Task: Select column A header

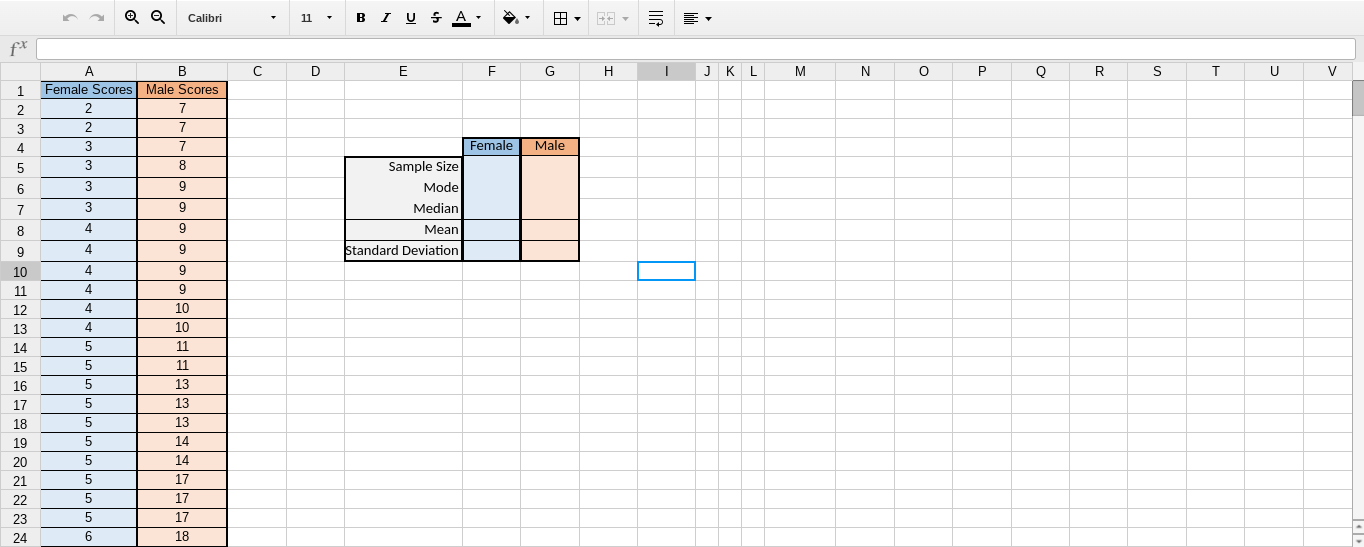Action: point(89,71)
